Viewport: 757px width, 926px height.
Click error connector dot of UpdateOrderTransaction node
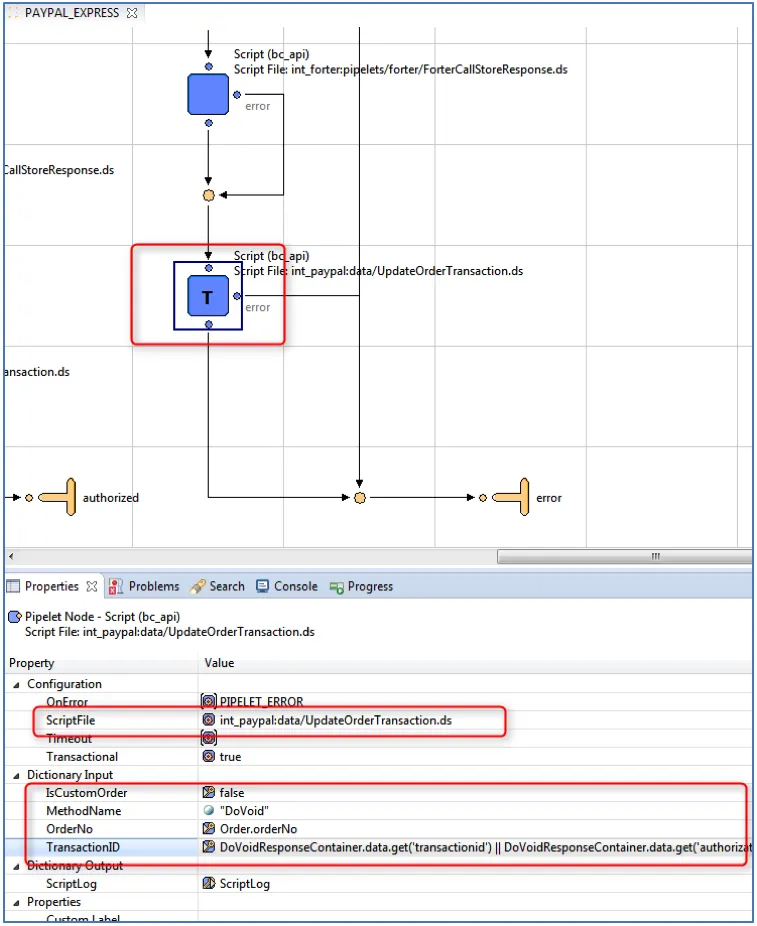pyautogui.click(x=237, y=296)
